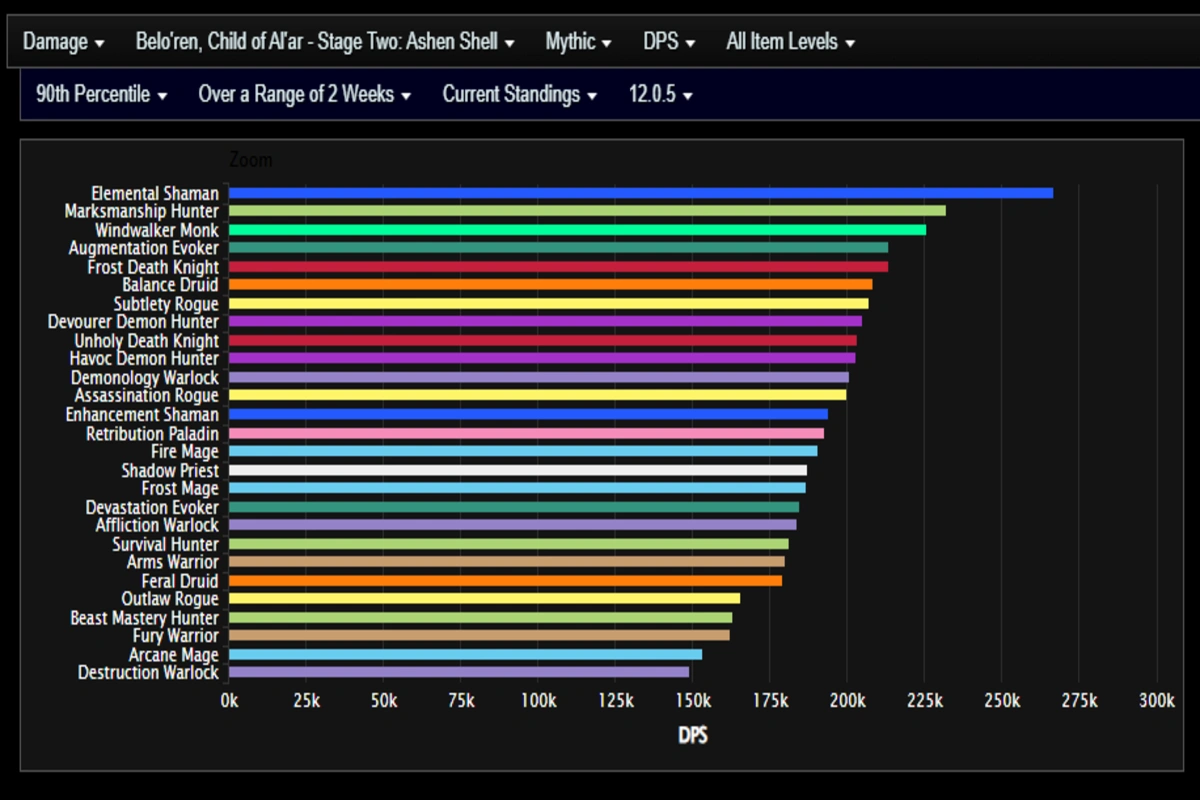Click the Subtlety Rogue bar
1200x800 pixels.
click(549, 303)
